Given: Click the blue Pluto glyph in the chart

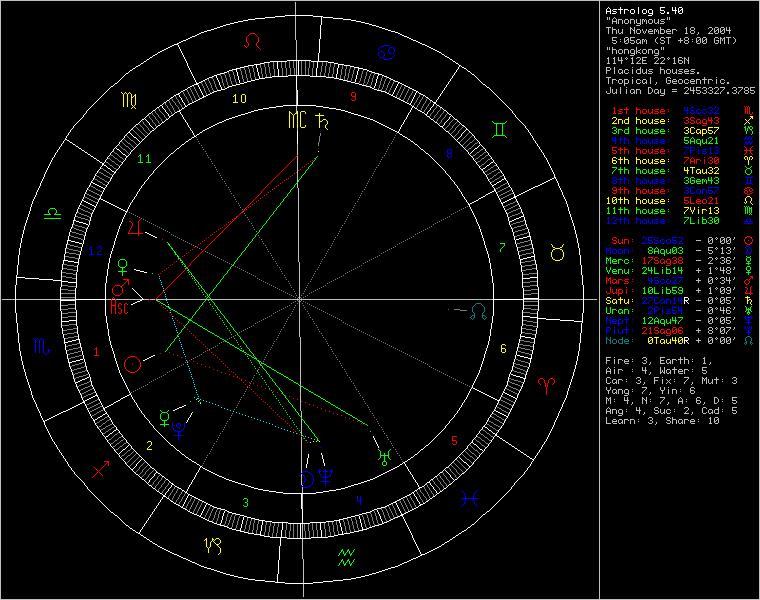Looking at the screenshot, I should [179, 431].
